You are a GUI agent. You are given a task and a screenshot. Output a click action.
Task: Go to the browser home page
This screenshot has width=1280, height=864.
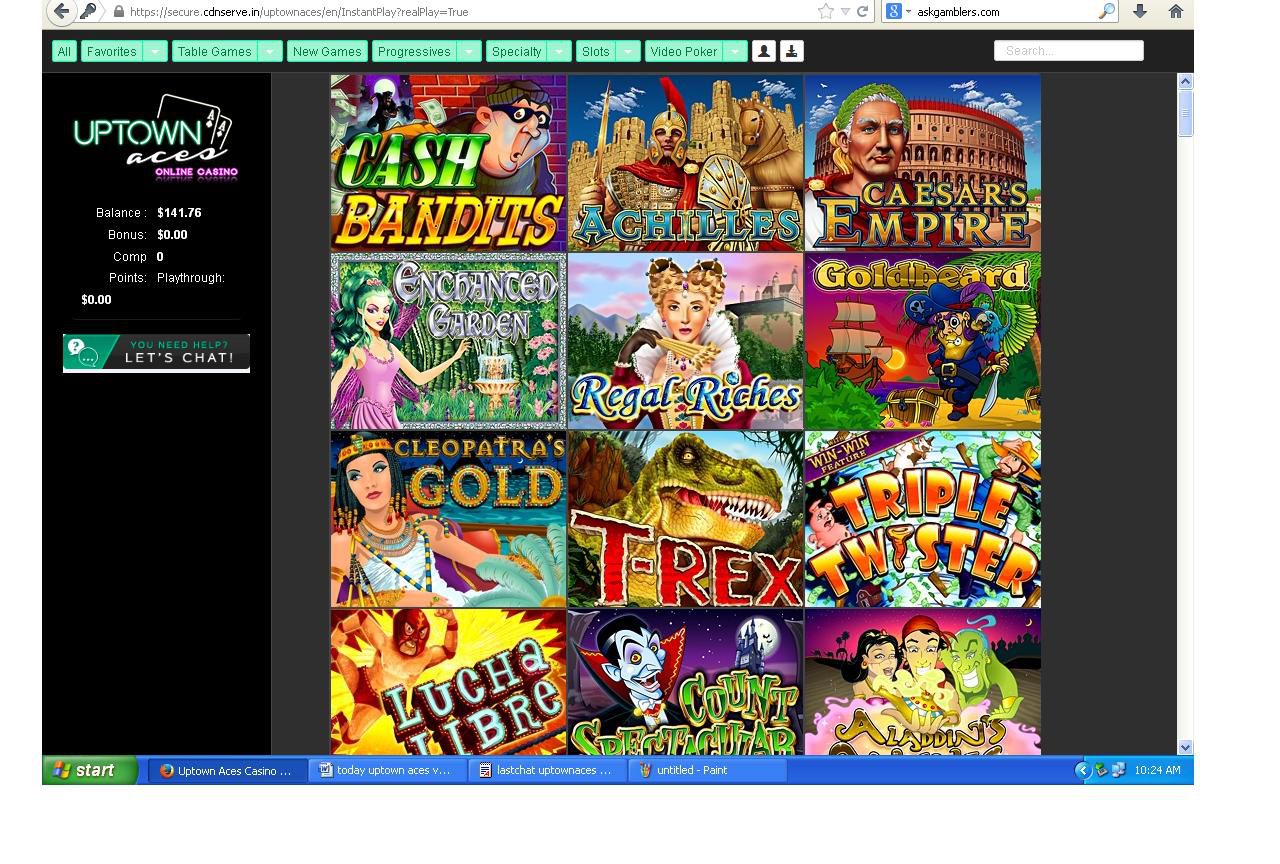[x=1176, y=12]
